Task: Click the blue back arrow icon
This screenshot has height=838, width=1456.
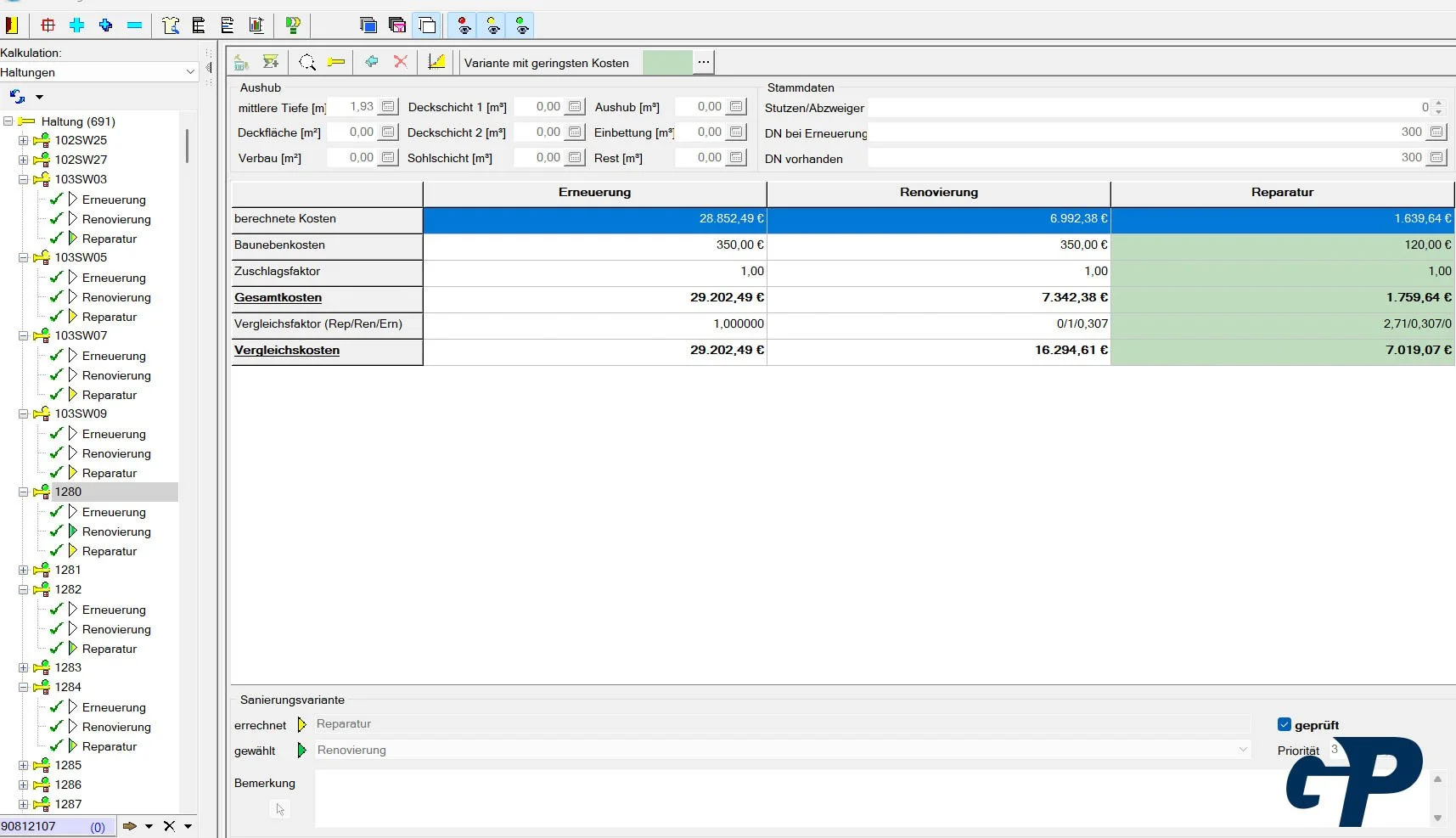Action: [372, 62]
